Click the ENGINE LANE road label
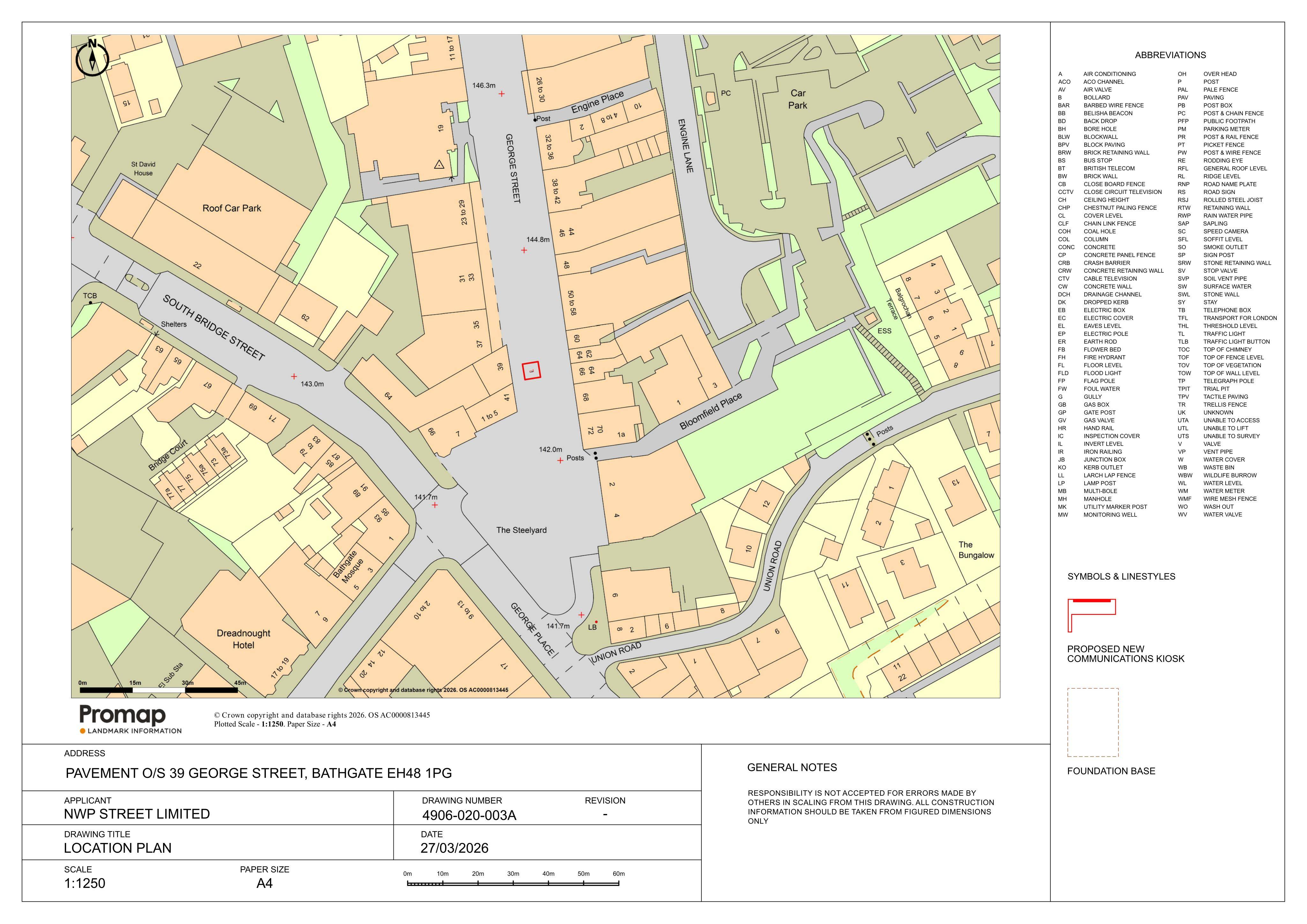1307x924 pixels. (685, 146)
